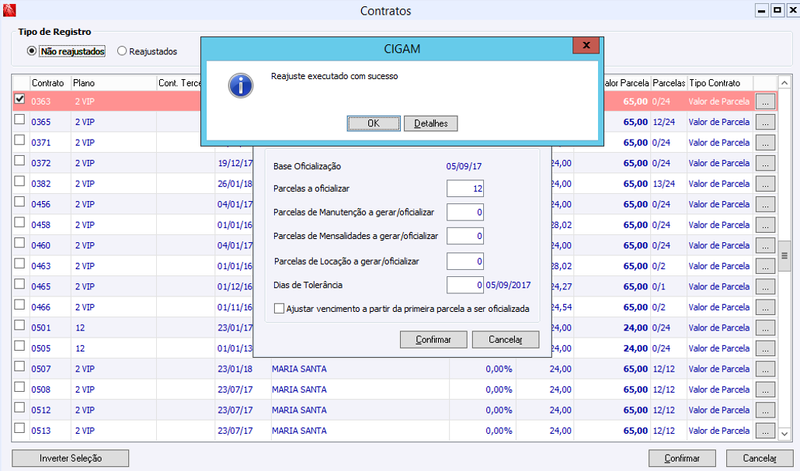Uncheck the checkbox for contract 0363
This screenshot has width=800, height=471.
(x=19, y=99)
